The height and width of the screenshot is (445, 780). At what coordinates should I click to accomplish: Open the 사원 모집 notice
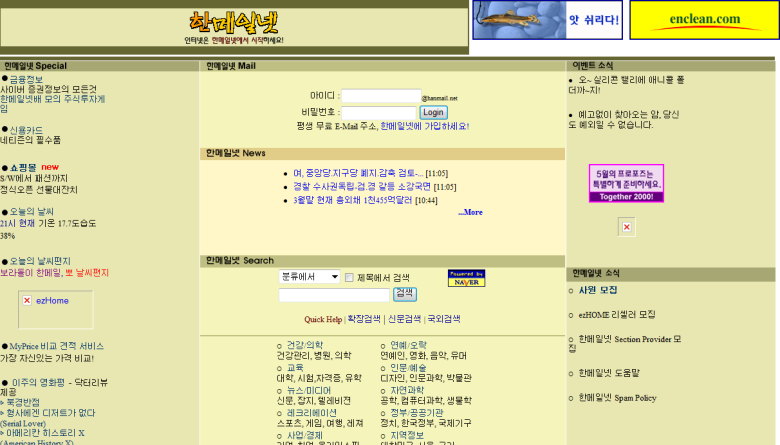coord(598,290)
